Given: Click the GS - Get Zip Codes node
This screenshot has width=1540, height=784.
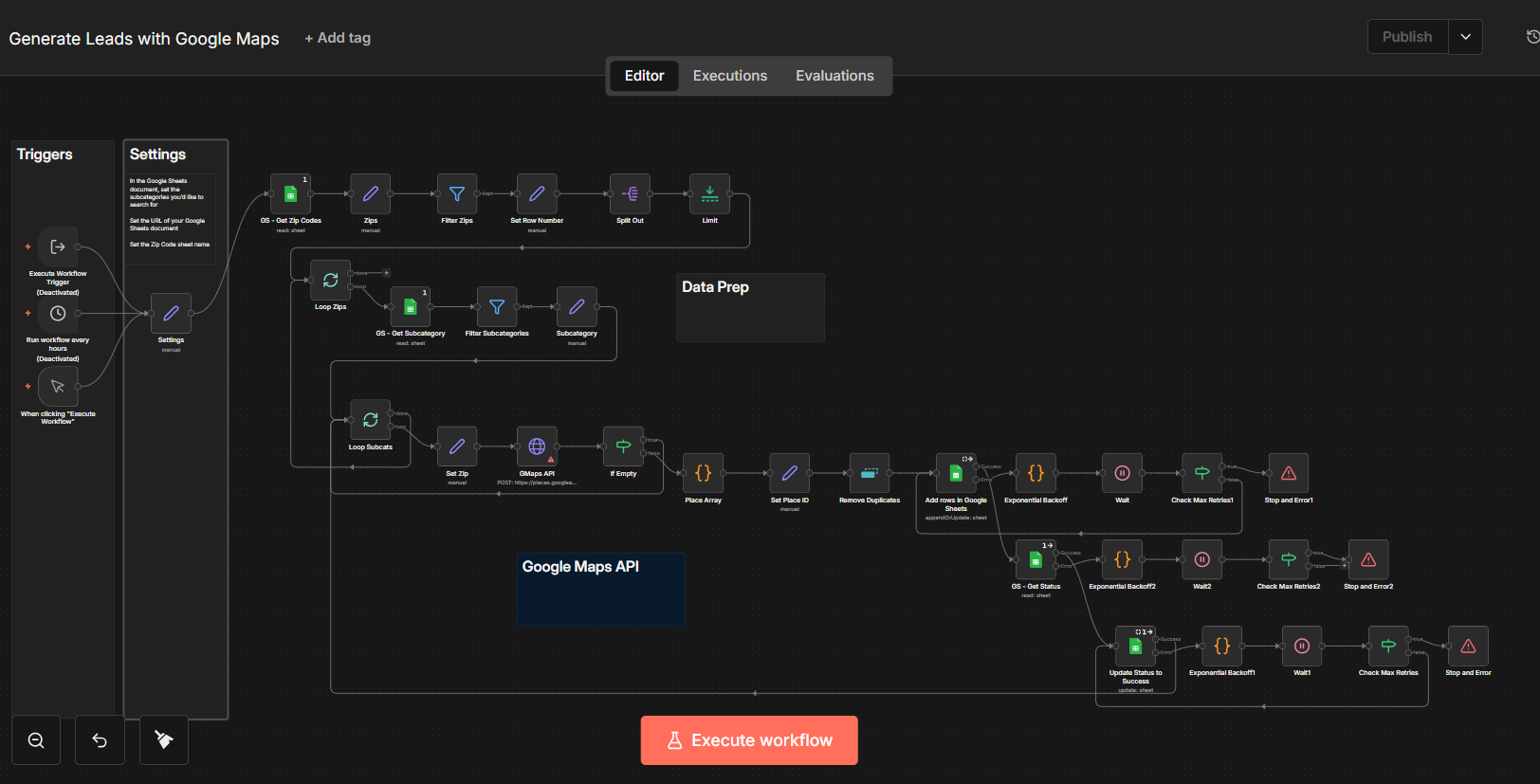Looking at the screenshot, I should click(x=290, y=194).
